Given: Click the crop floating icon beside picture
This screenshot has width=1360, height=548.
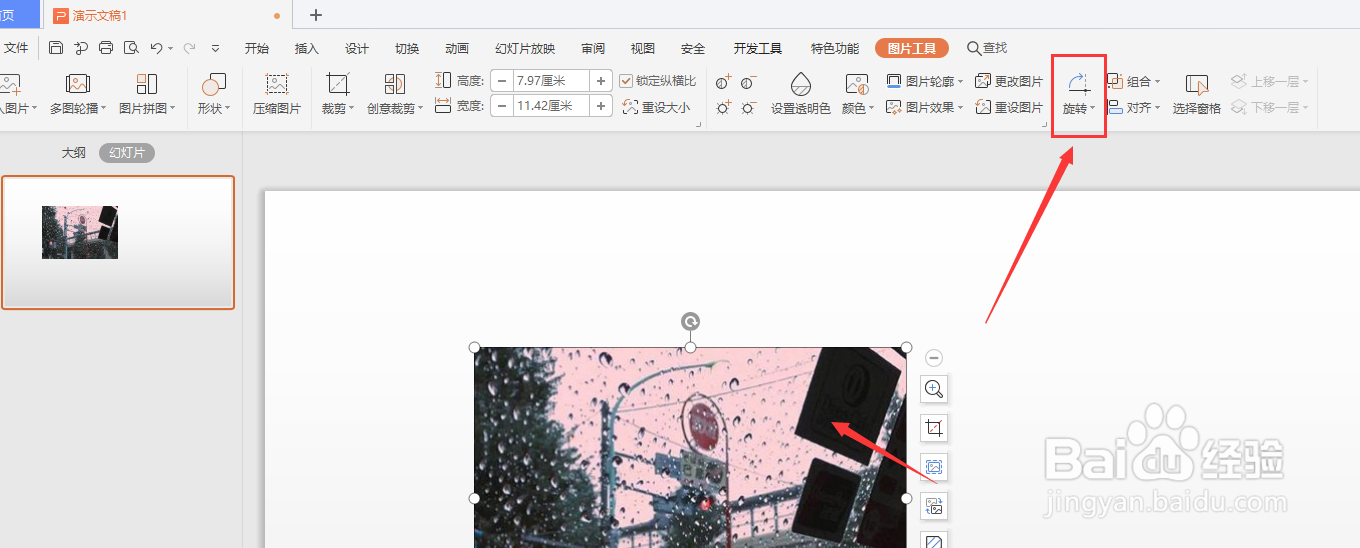Looking at the screenshot, I should (x=934, y=428).
